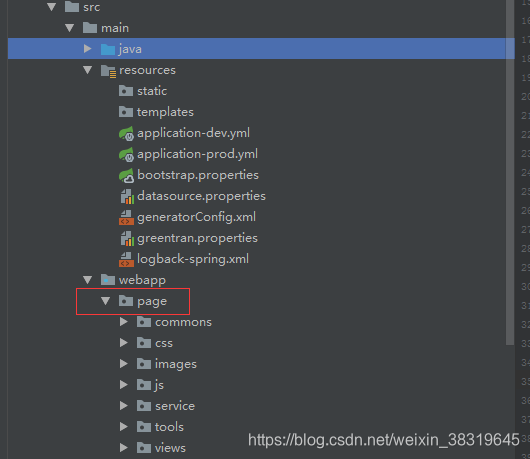Viewport: 530px width, 459px height.
Task: Select the resources folder name
Action: (x=147, y=70)
